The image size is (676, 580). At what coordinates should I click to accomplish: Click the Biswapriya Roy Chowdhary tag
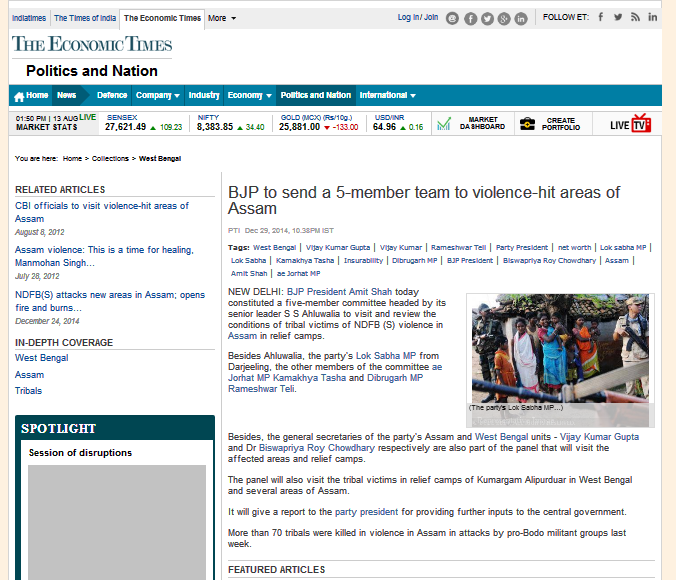point(549,260)
